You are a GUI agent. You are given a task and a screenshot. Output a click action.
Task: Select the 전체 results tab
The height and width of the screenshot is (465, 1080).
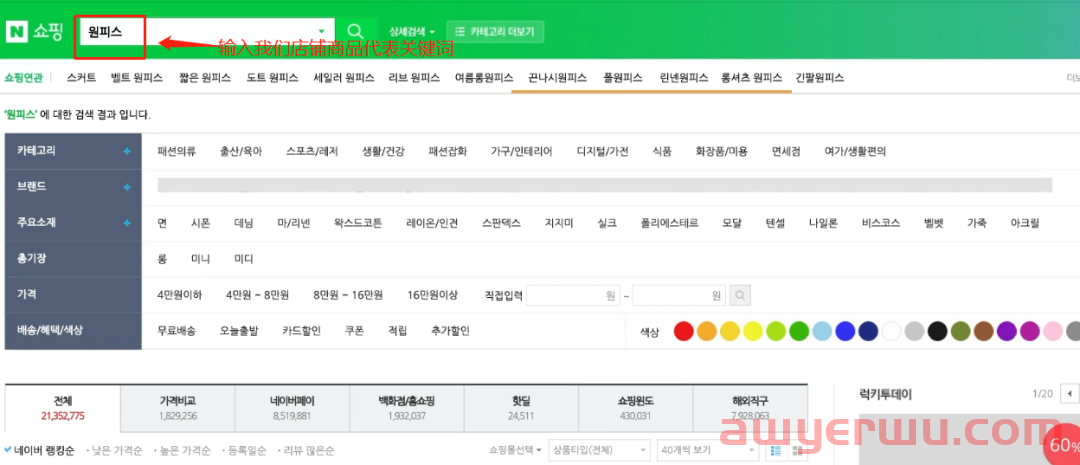pos(63,408)
